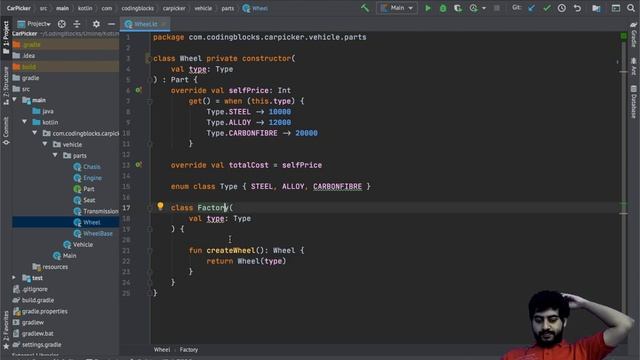This screenshot has width=640, height=360.
Task: Show Git history clock icon
Action: [x=562, y=8]
